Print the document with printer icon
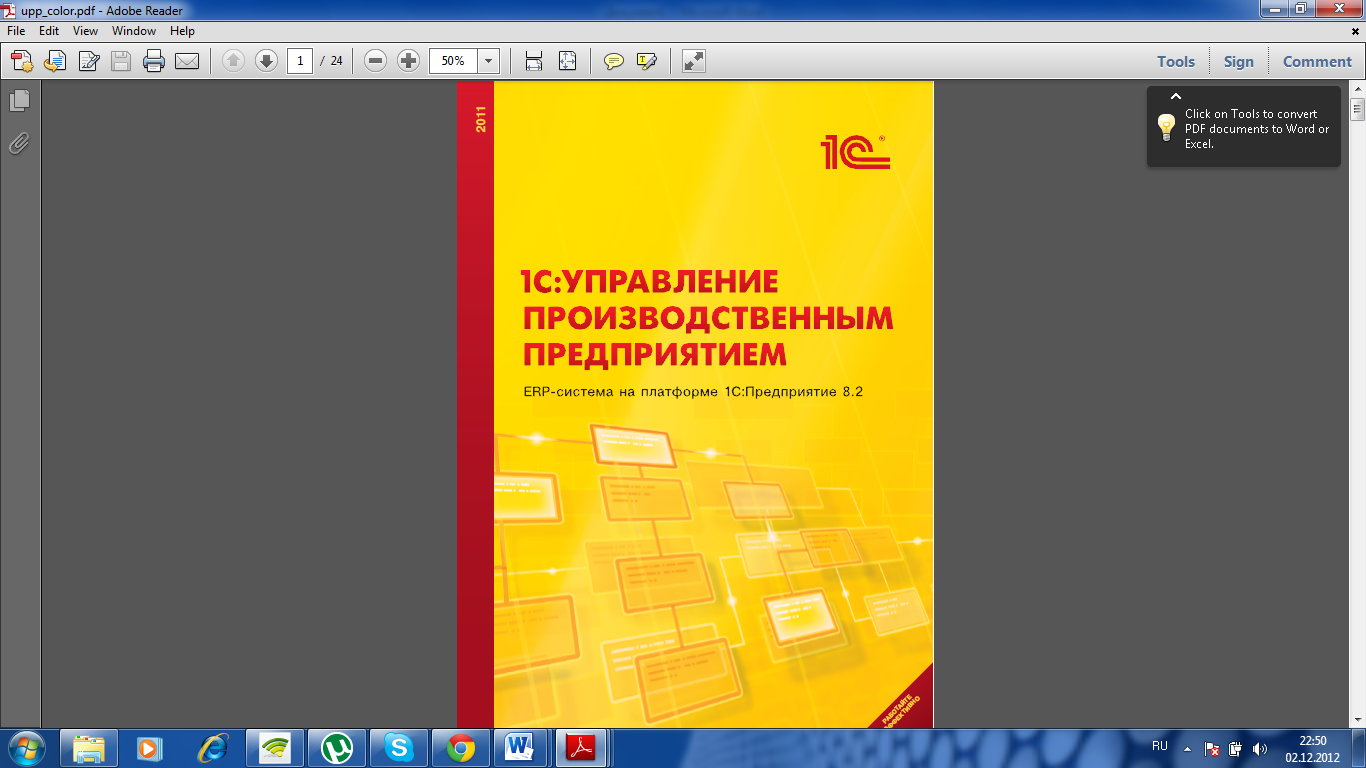 click(x=154, y=61)
